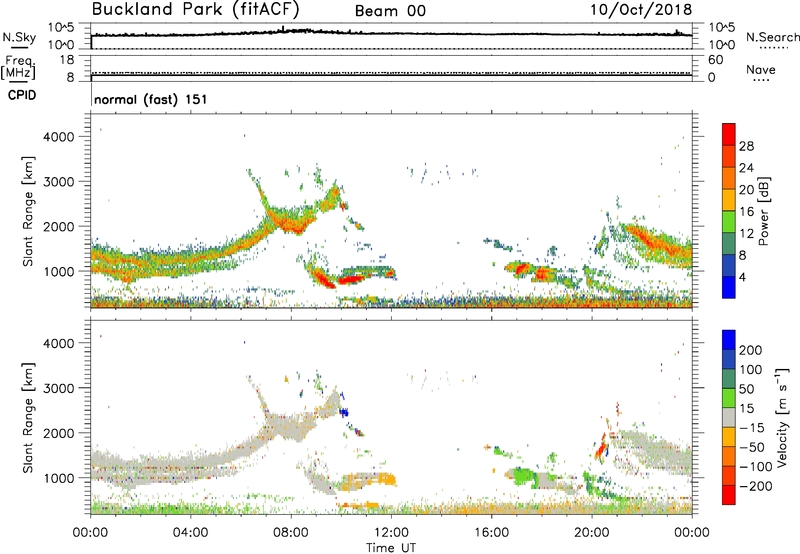Click the 'N.Search' legend label
Viewport: 800px width, 554px height.
tap(772, 37)
